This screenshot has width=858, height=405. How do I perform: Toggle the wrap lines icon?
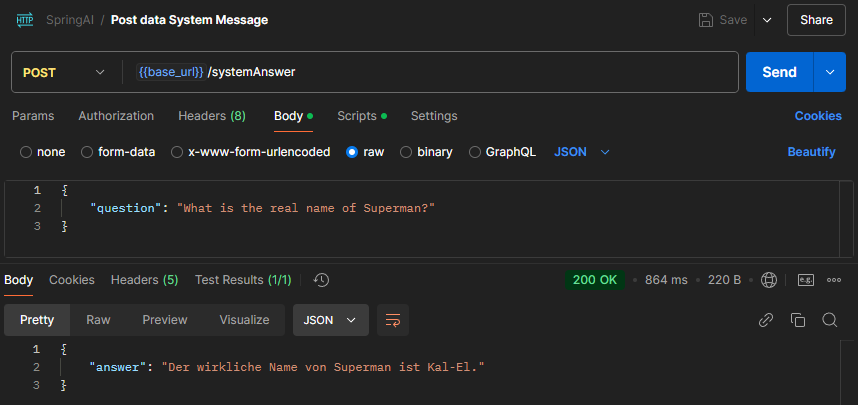[393, 320]
